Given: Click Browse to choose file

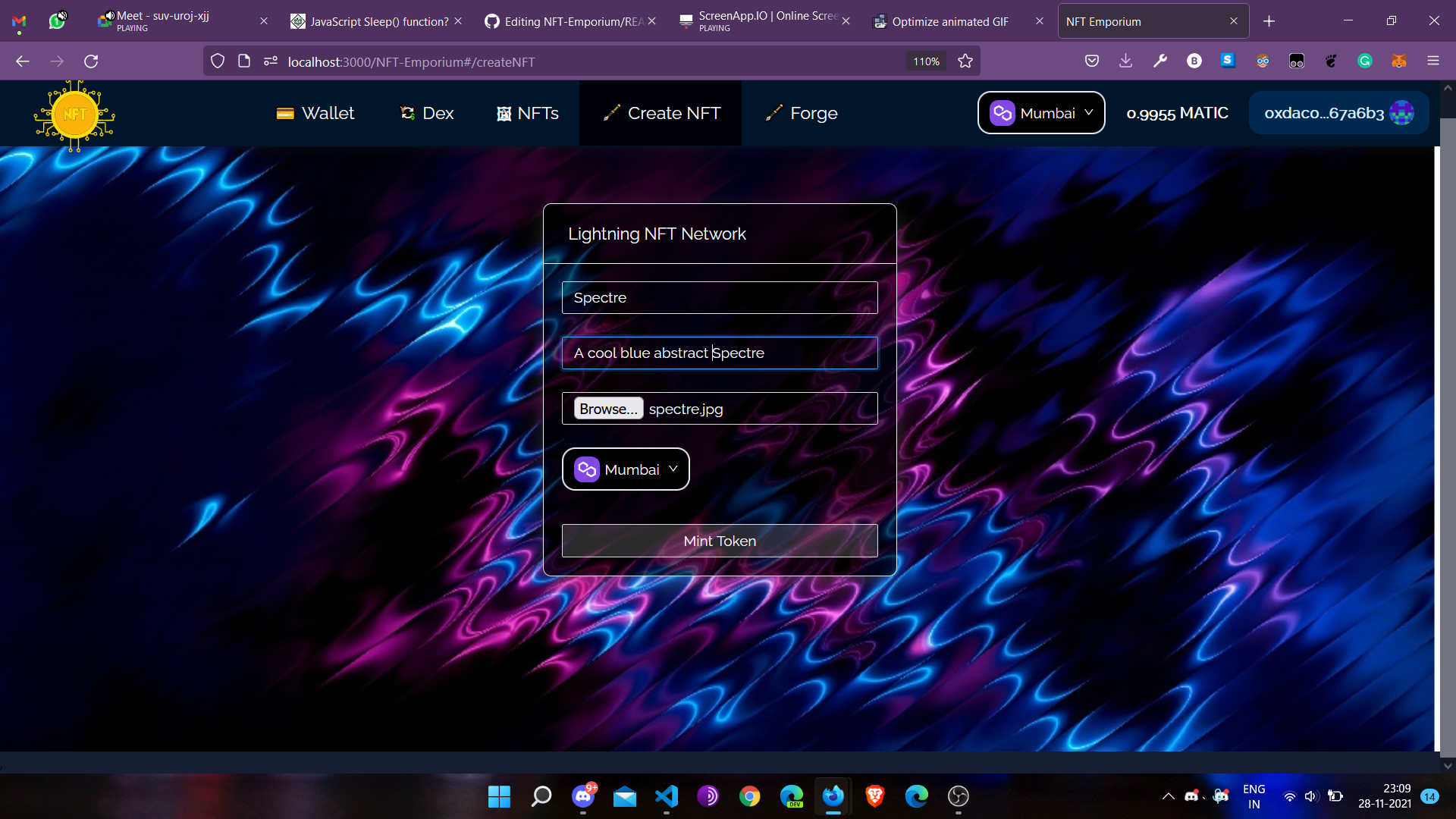Looking at the screenshot, I should [x=608, y=409].
